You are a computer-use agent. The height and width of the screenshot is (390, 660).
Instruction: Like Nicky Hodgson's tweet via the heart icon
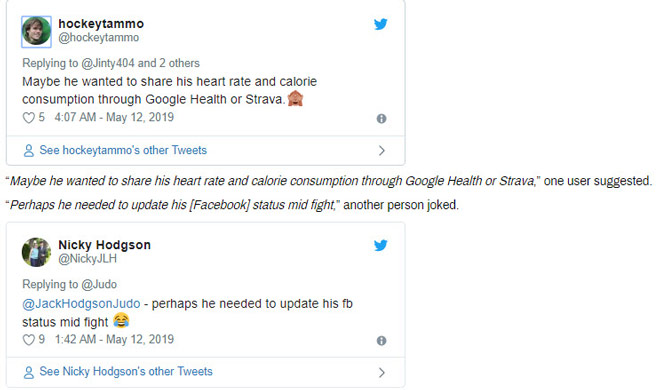[x=29, y=340]
